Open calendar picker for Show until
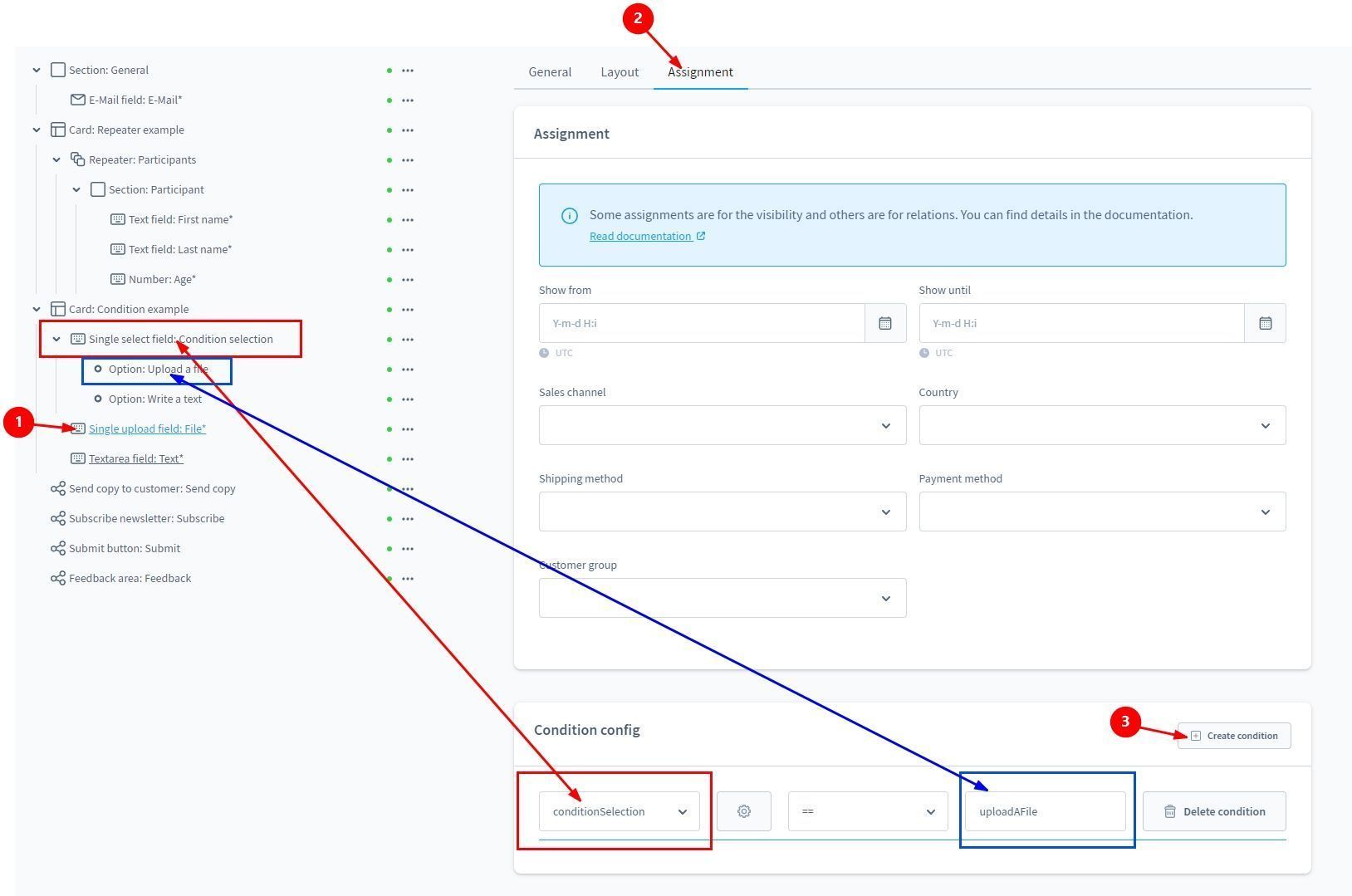 [1265, 323]
